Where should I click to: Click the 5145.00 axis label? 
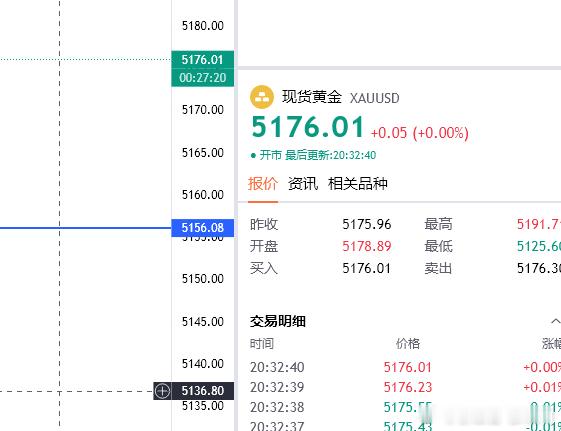pos(203,322)
